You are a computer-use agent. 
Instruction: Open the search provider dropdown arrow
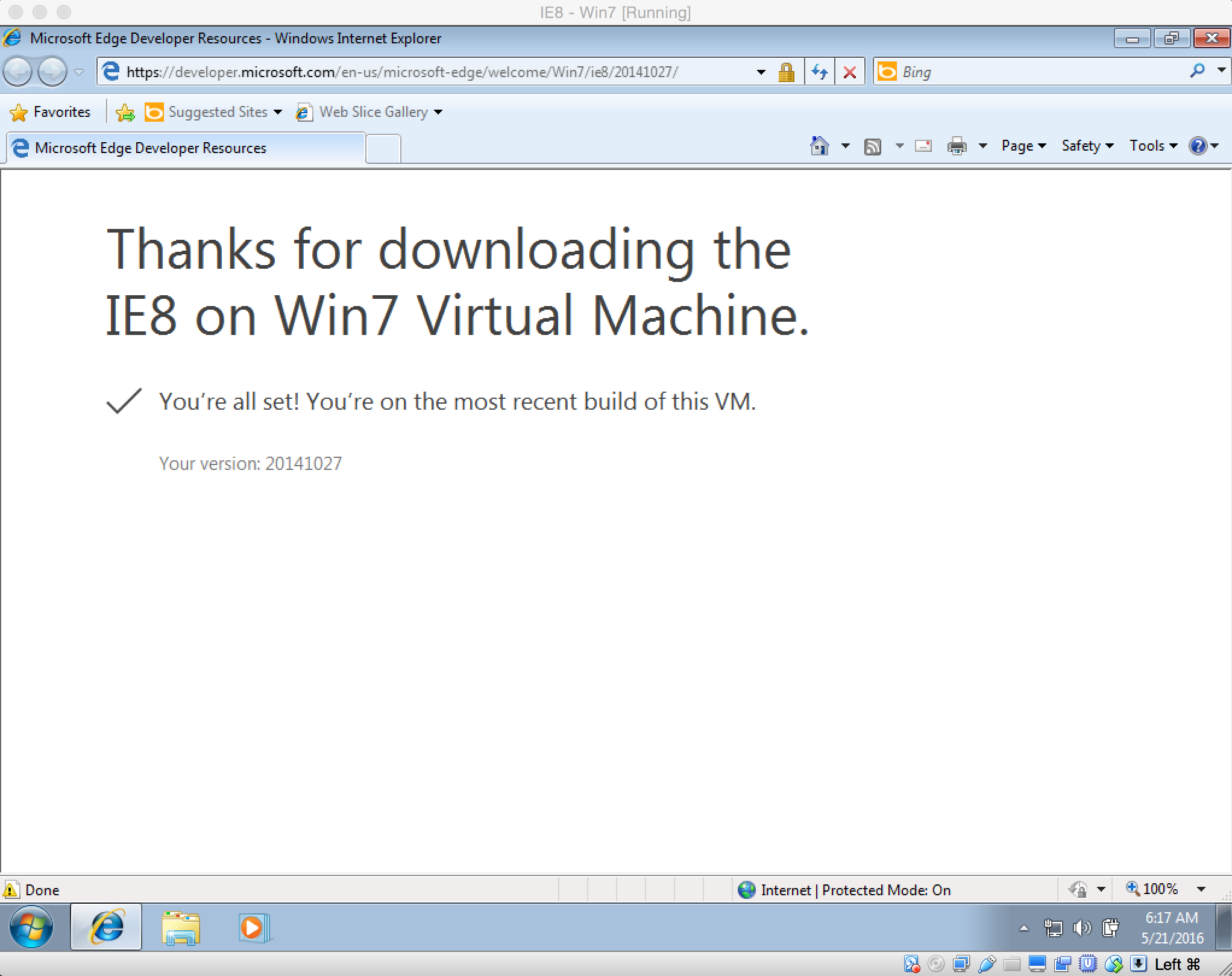click(x=1222, y=70)
